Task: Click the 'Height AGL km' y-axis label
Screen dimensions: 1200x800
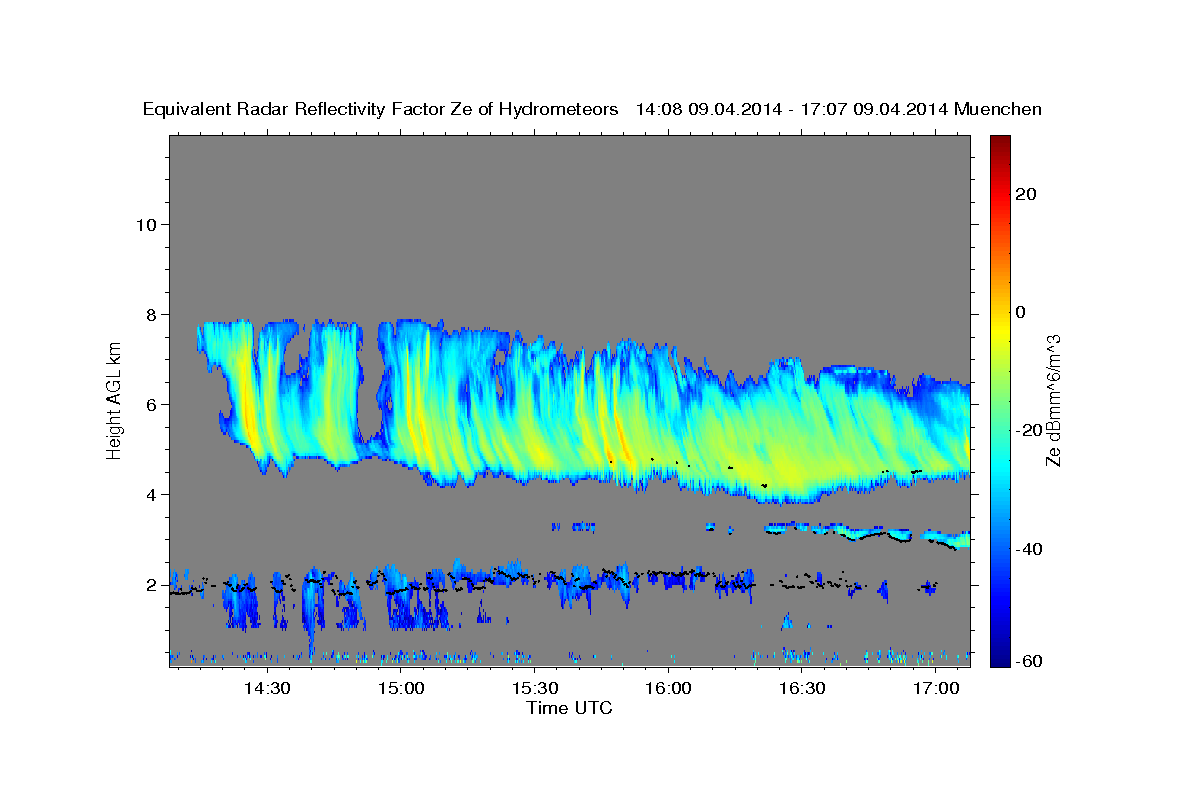Action: tap(114, 399)
